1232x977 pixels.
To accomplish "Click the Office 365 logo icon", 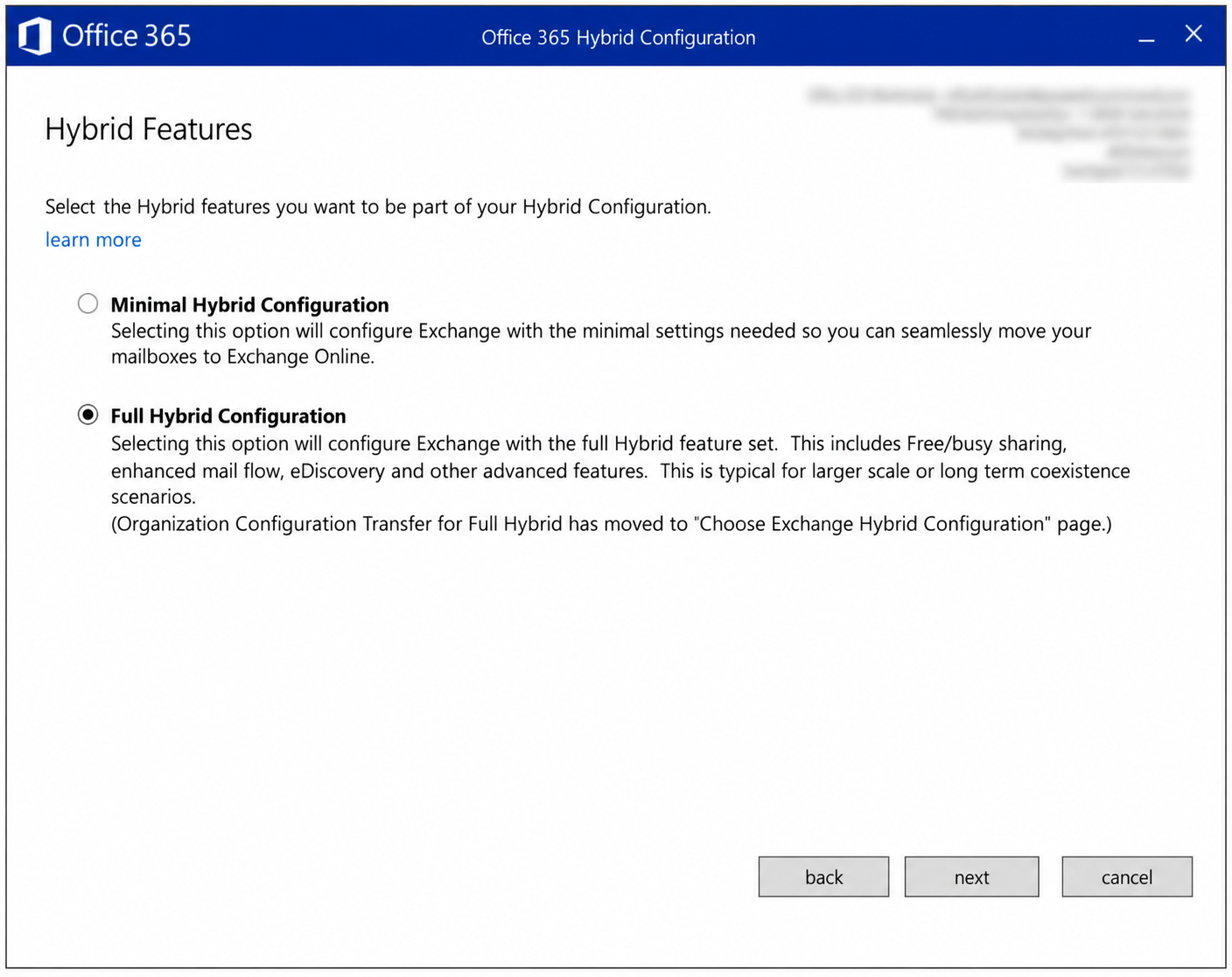I will (x=35, y=37).
